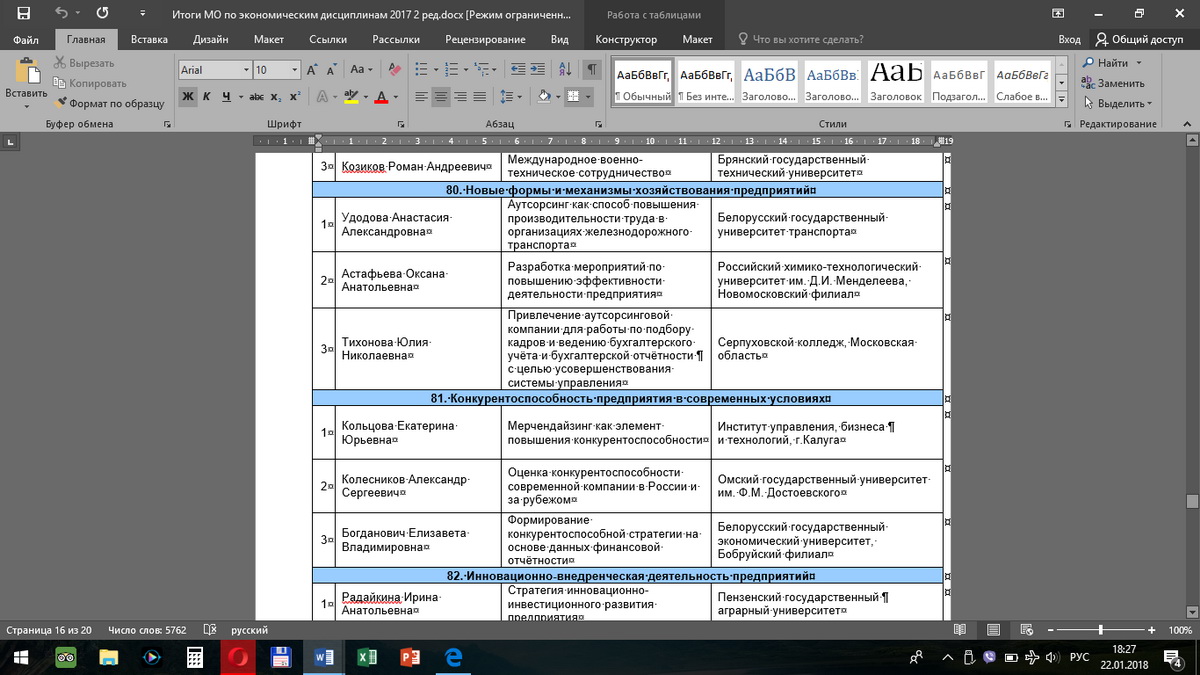
Task: Open the Конструктор table tools tab
Action: tap(626, 39)
